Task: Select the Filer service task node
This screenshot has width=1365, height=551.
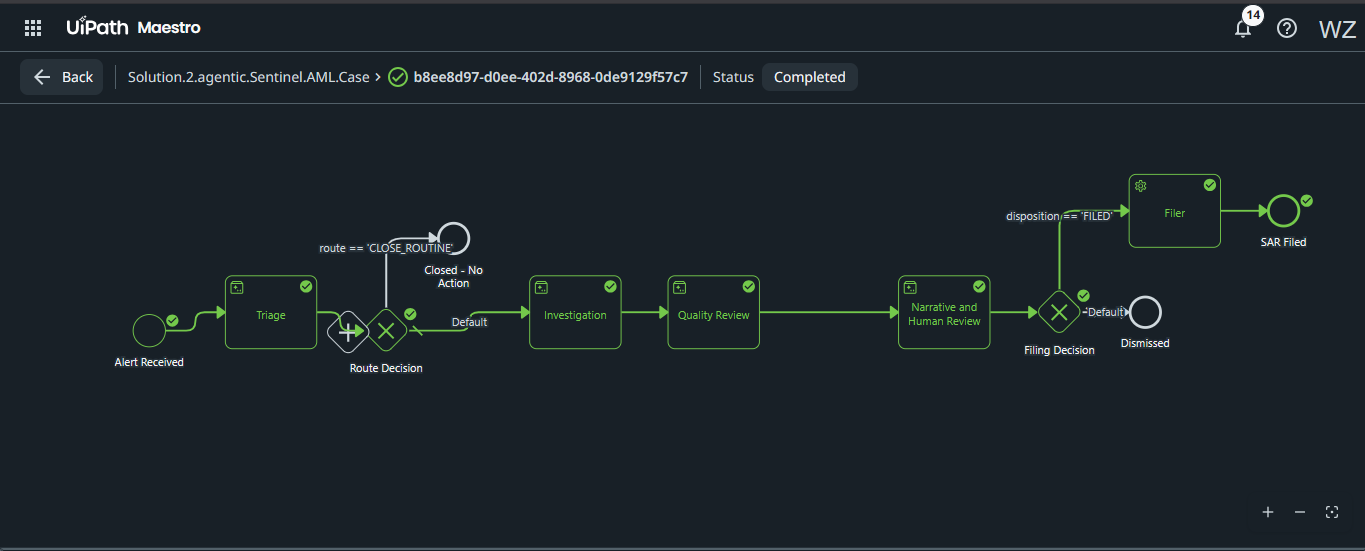Action: pos(1175,211)
